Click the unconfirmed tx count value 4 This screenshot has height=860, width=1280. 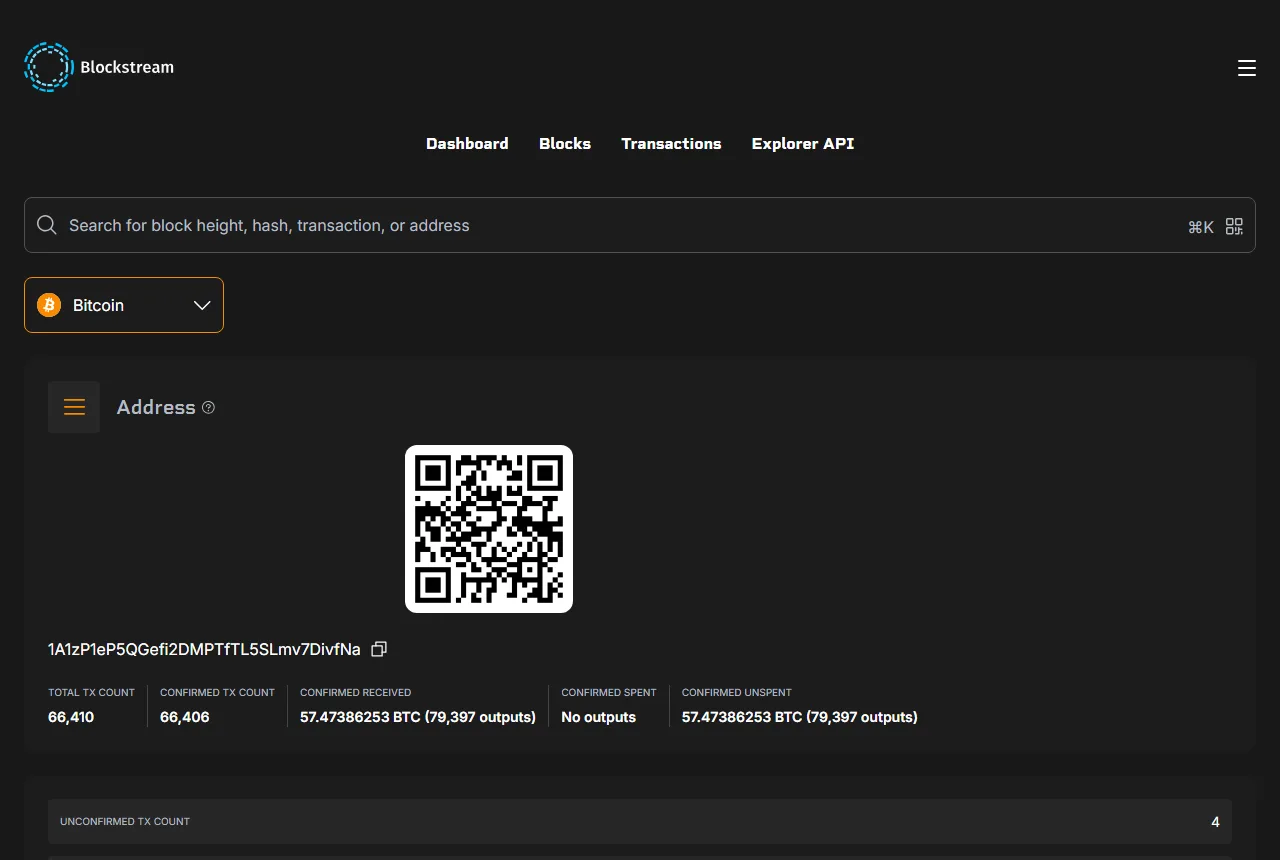click(x=1216, y=822)
